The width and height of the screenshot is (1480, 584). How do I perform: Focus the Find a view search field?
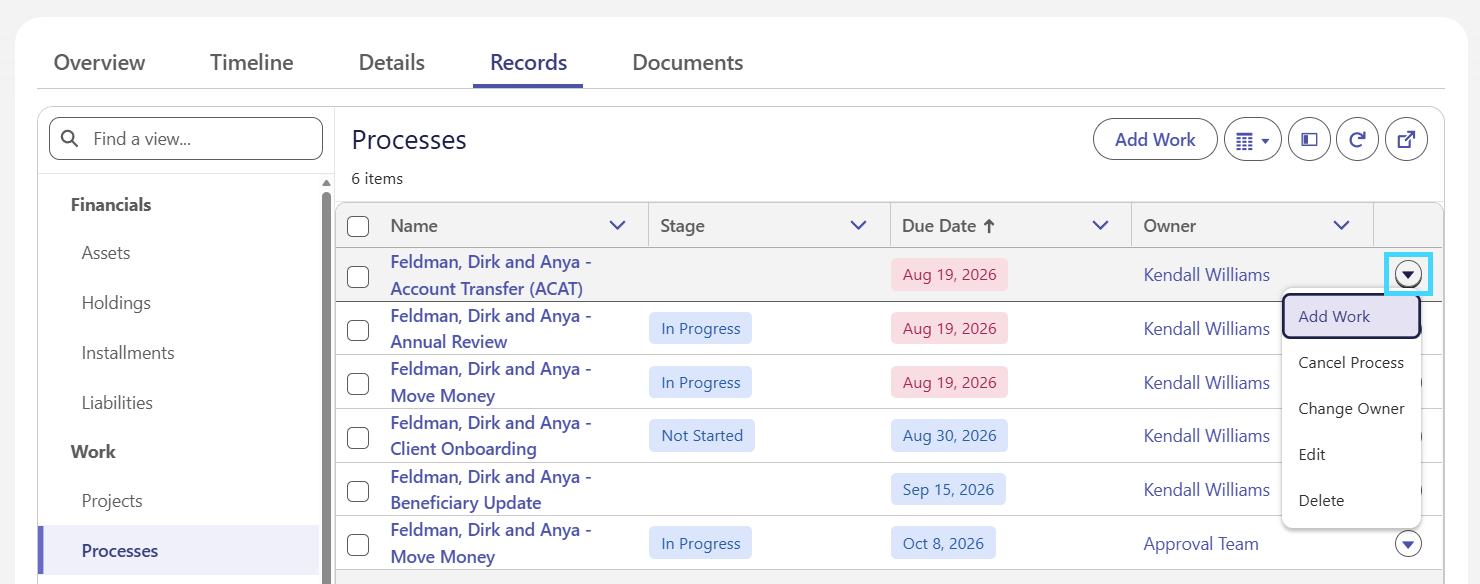(x=186, y=139)
